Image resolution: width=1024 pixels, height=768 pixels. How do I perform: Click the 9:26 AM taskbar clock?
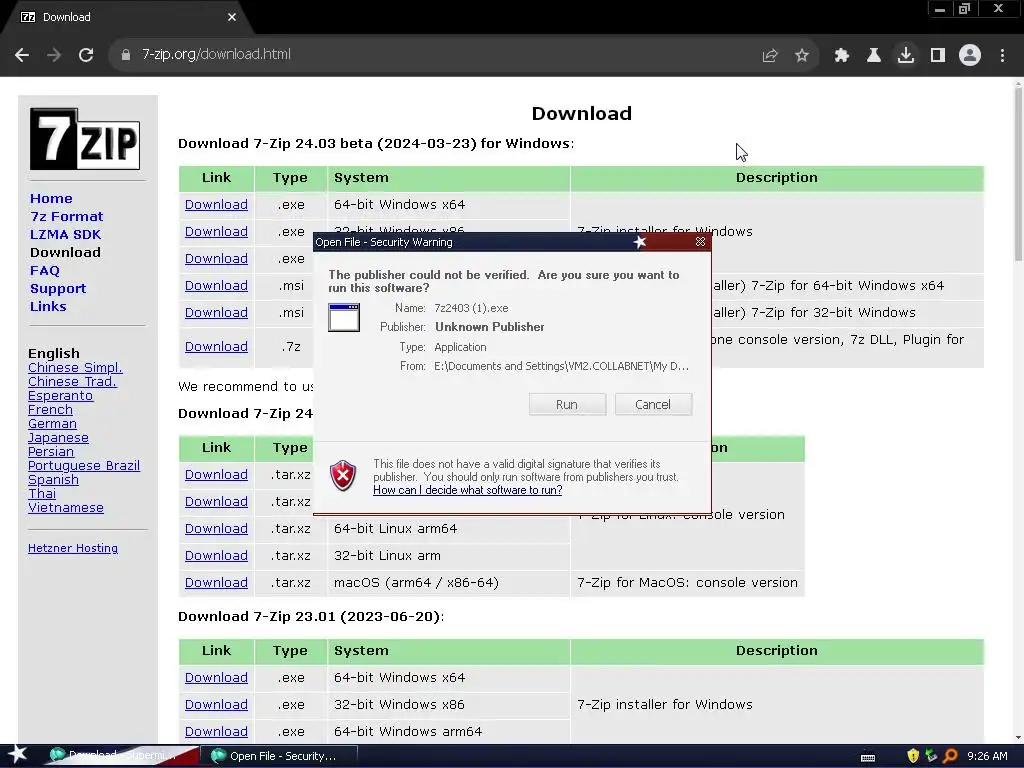987,756
